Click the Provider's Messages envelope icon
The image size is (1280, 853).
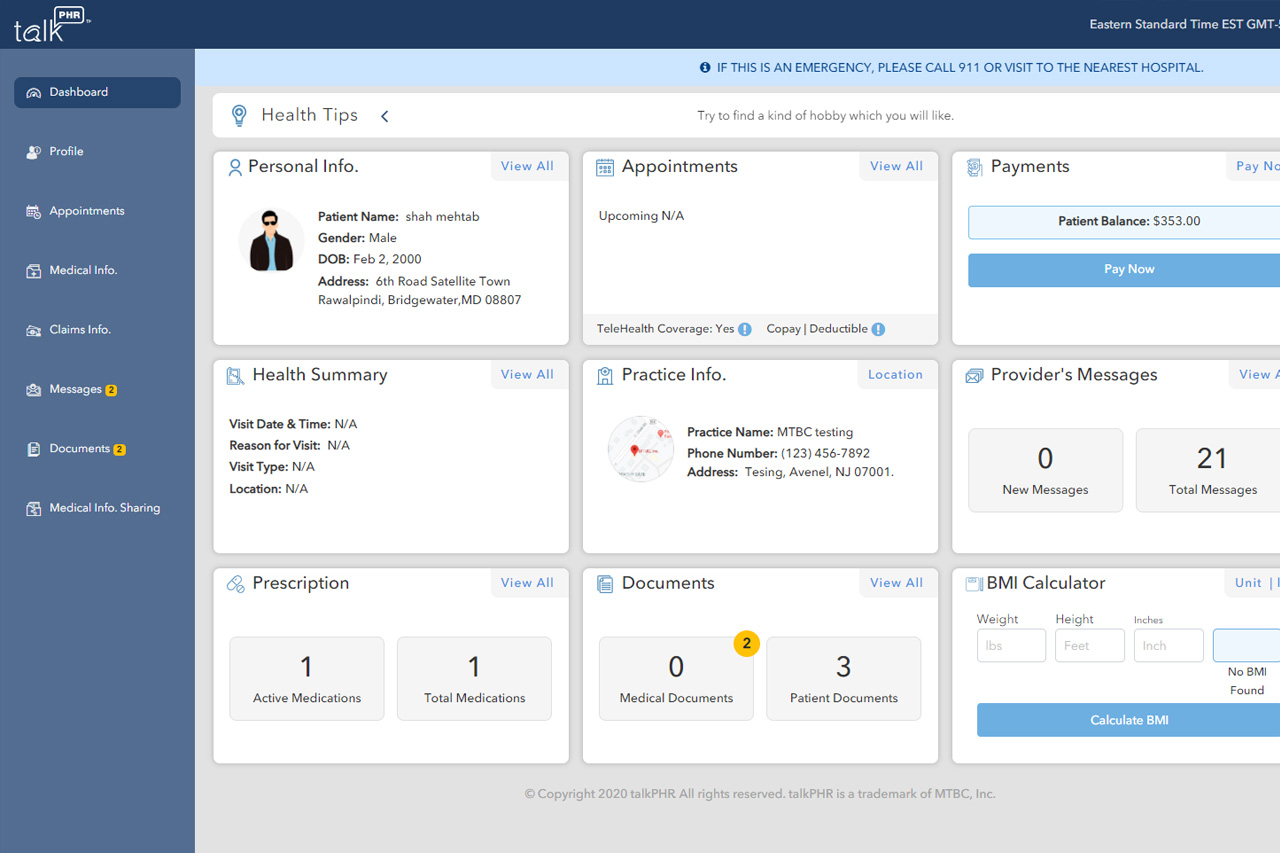(973, 376)
